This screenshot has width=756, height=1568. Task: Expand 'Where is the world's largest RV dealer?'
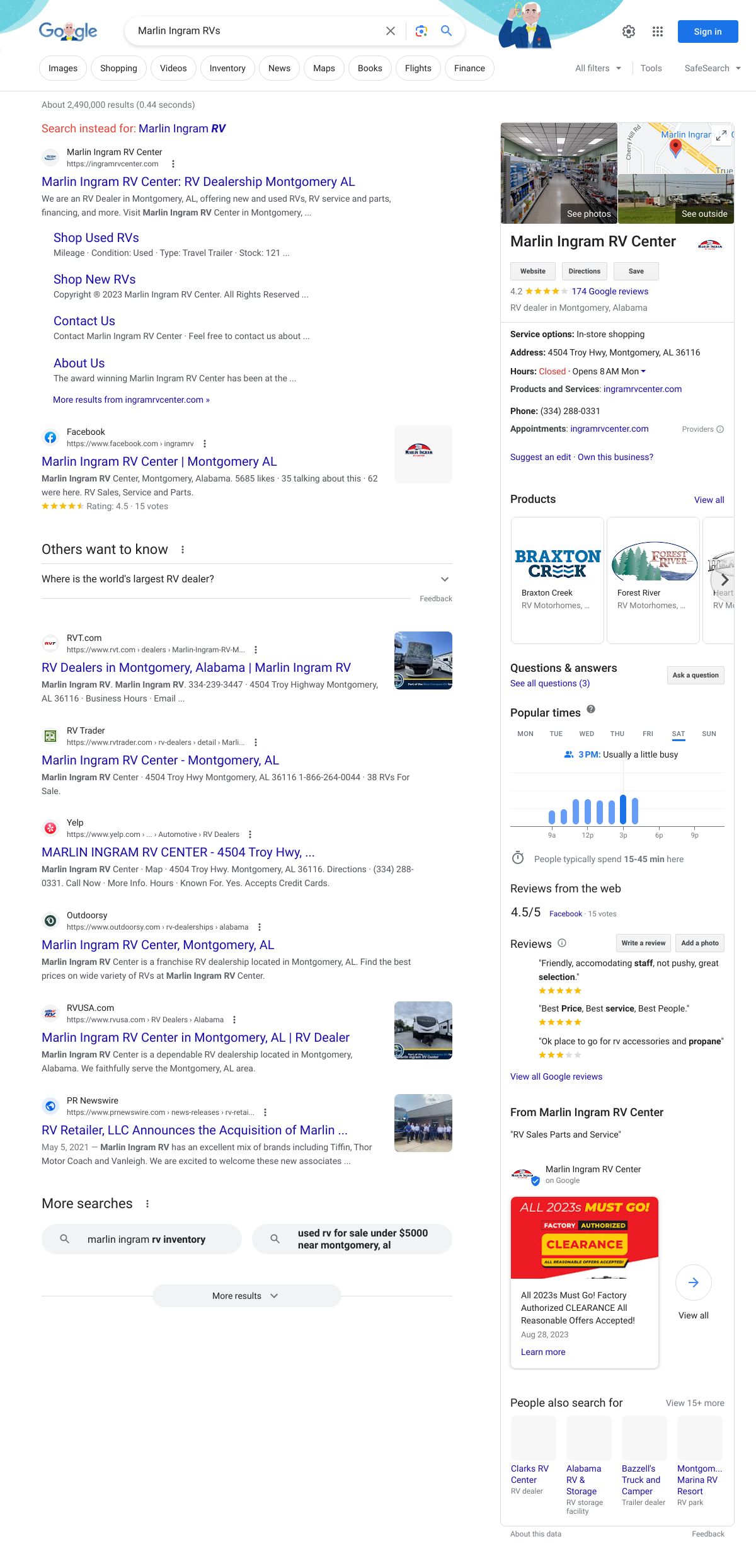point(445,579)
